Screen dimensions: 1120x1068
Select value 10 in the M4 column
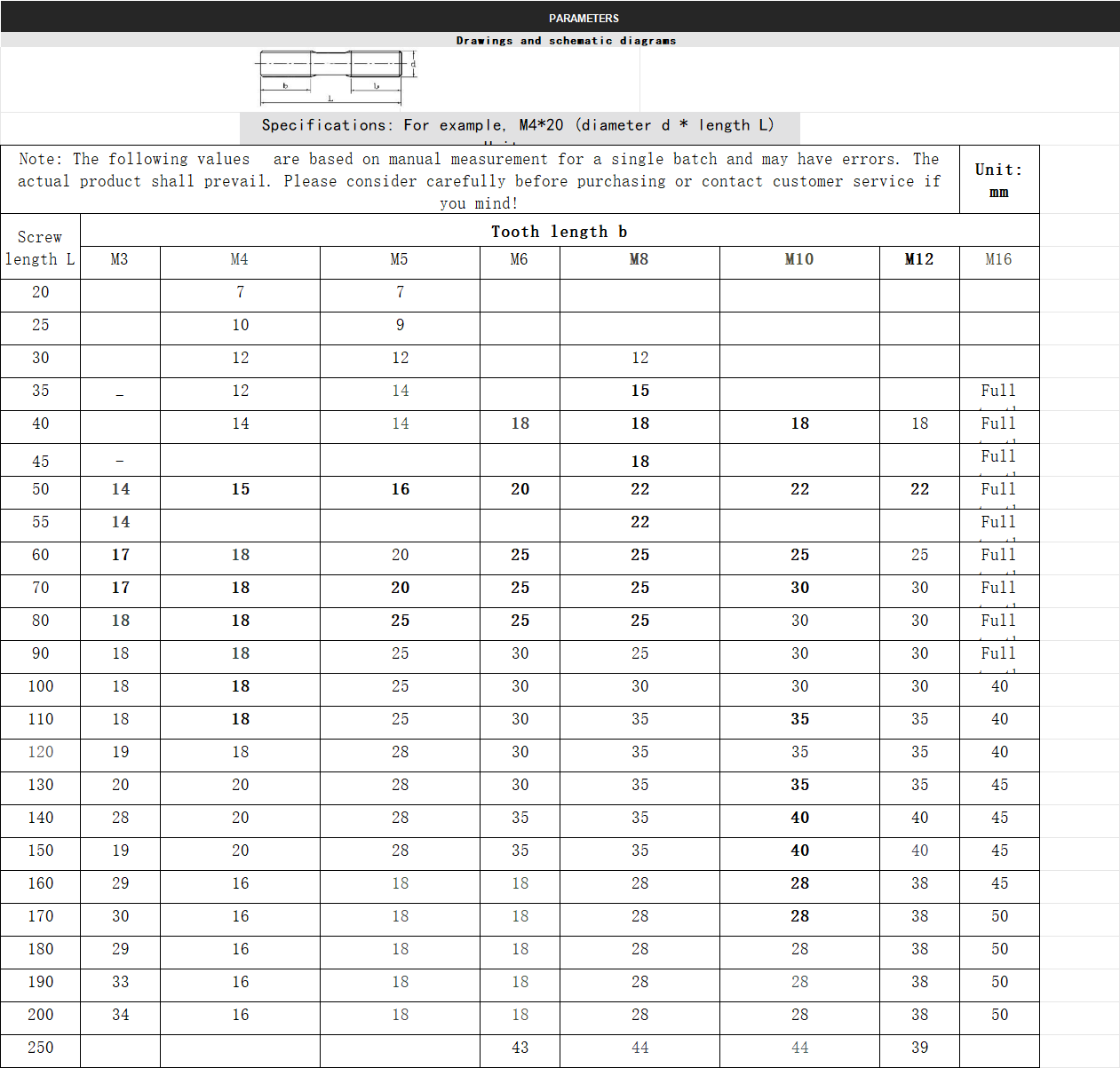click(x=240, y=325)
